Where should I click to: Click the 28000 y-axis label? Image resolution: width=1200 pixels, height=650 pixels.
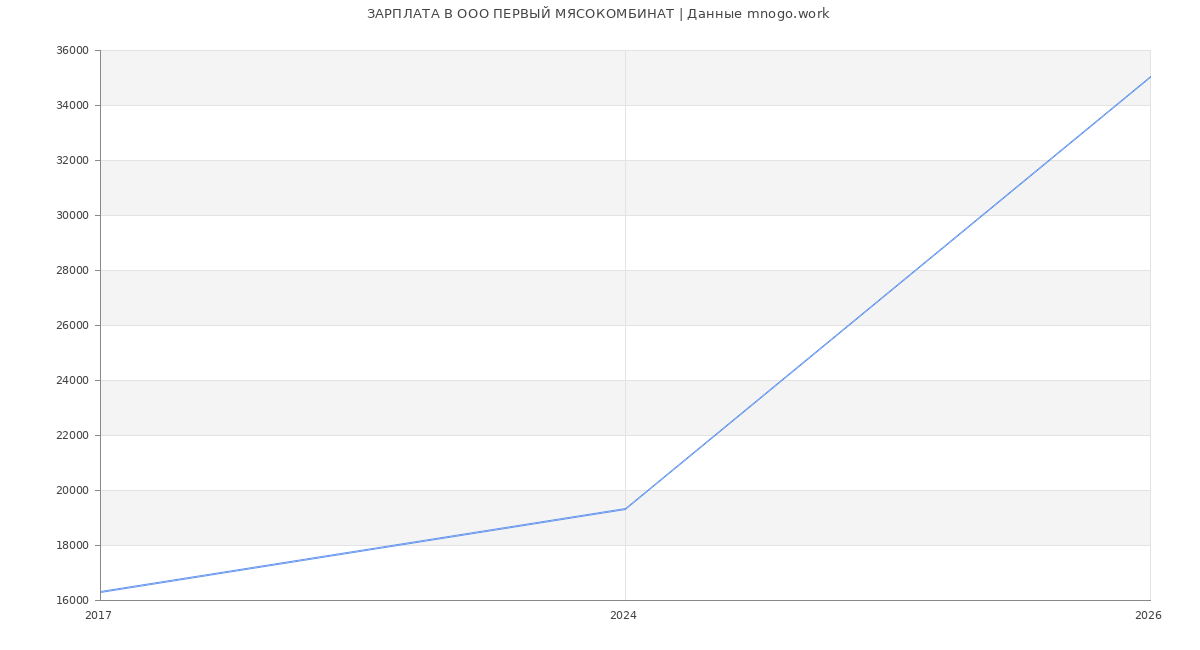72,271
